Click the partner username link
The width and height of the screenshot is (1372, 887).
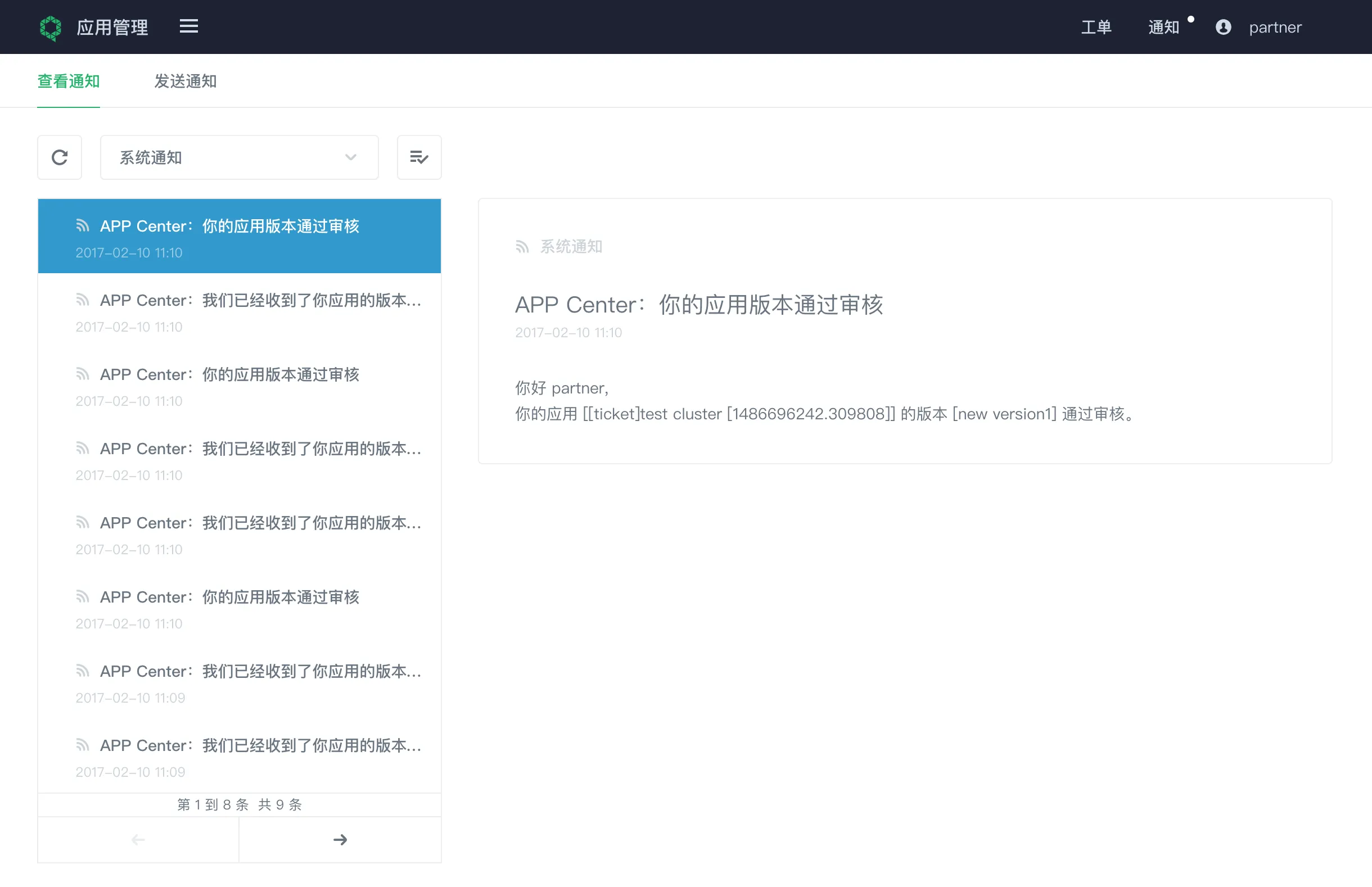click(x=1275, y=27)
